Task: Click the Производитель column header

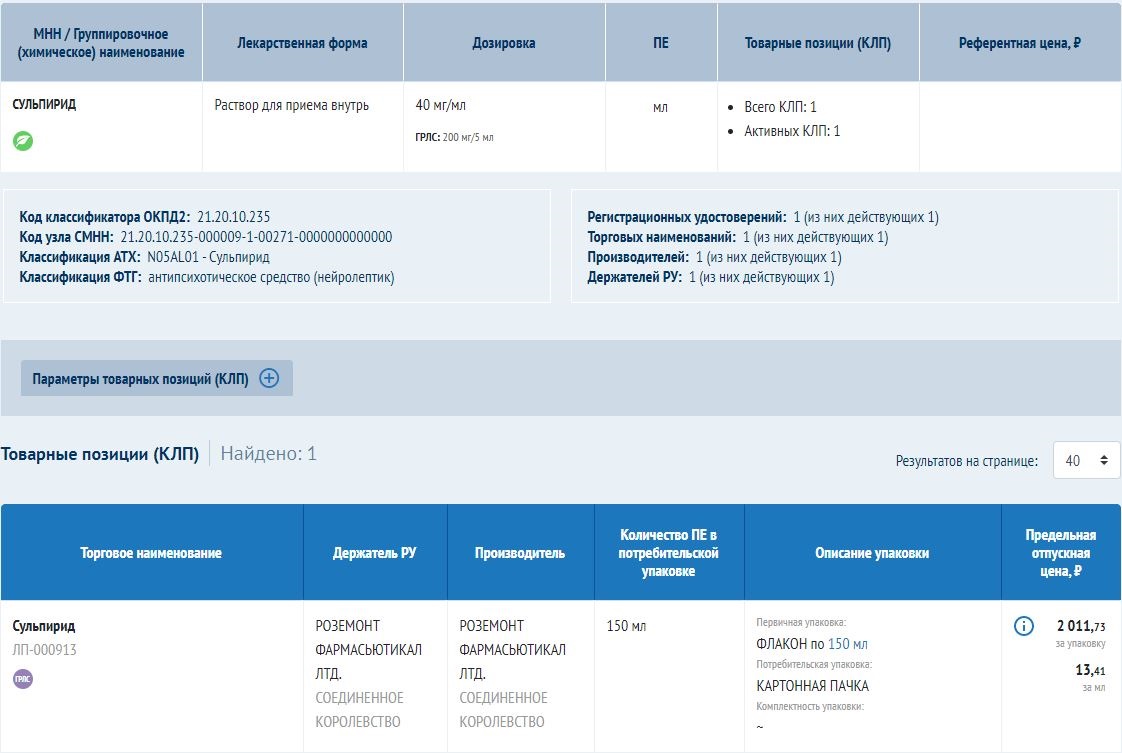Action: [x=520, y=553]
